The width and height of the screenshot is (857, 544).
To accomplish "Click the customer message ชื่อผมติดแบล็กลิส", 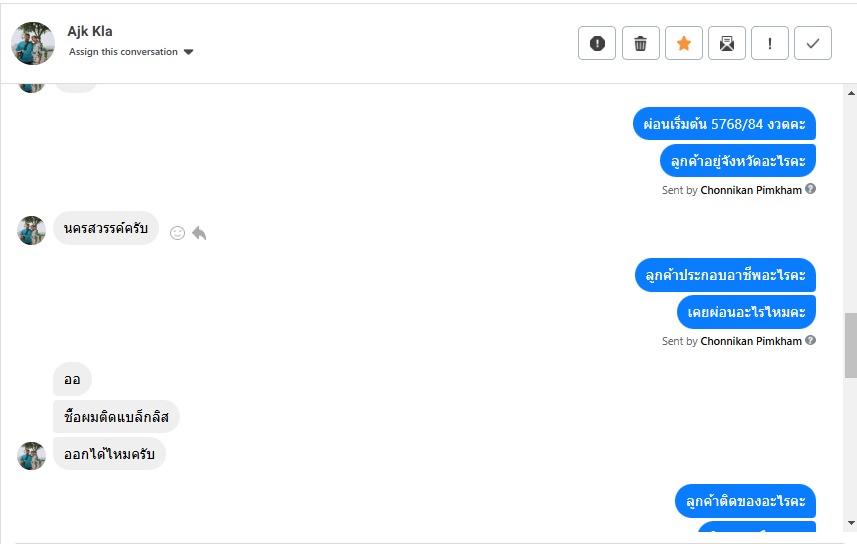I will pyautogui.click(x=116, y=417).
